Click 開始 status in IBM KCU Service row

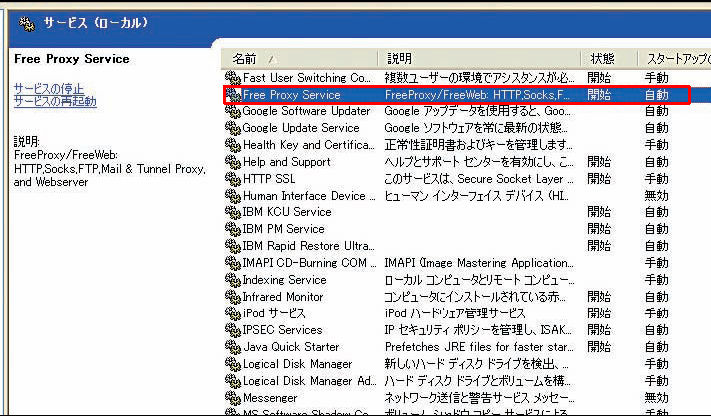point(599,212)
